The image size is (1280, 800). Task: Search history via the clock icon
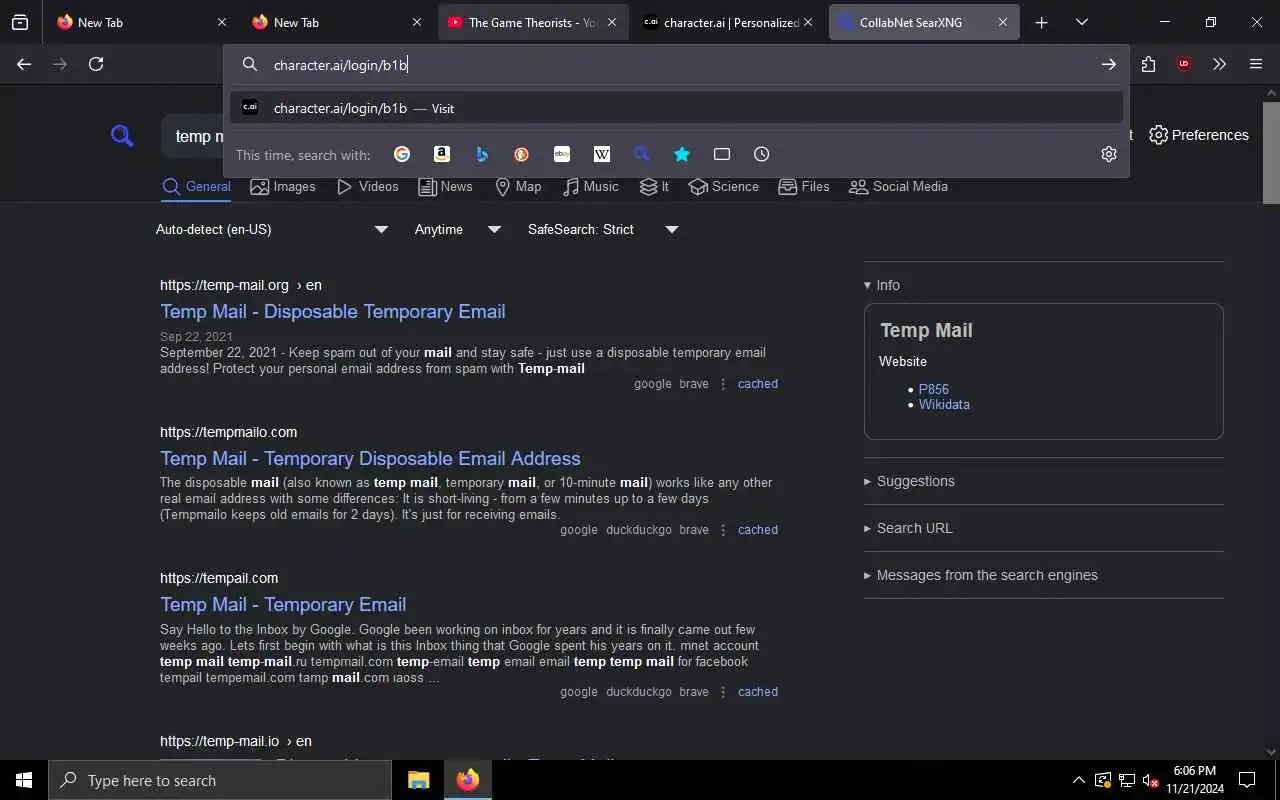click(762, 154)
